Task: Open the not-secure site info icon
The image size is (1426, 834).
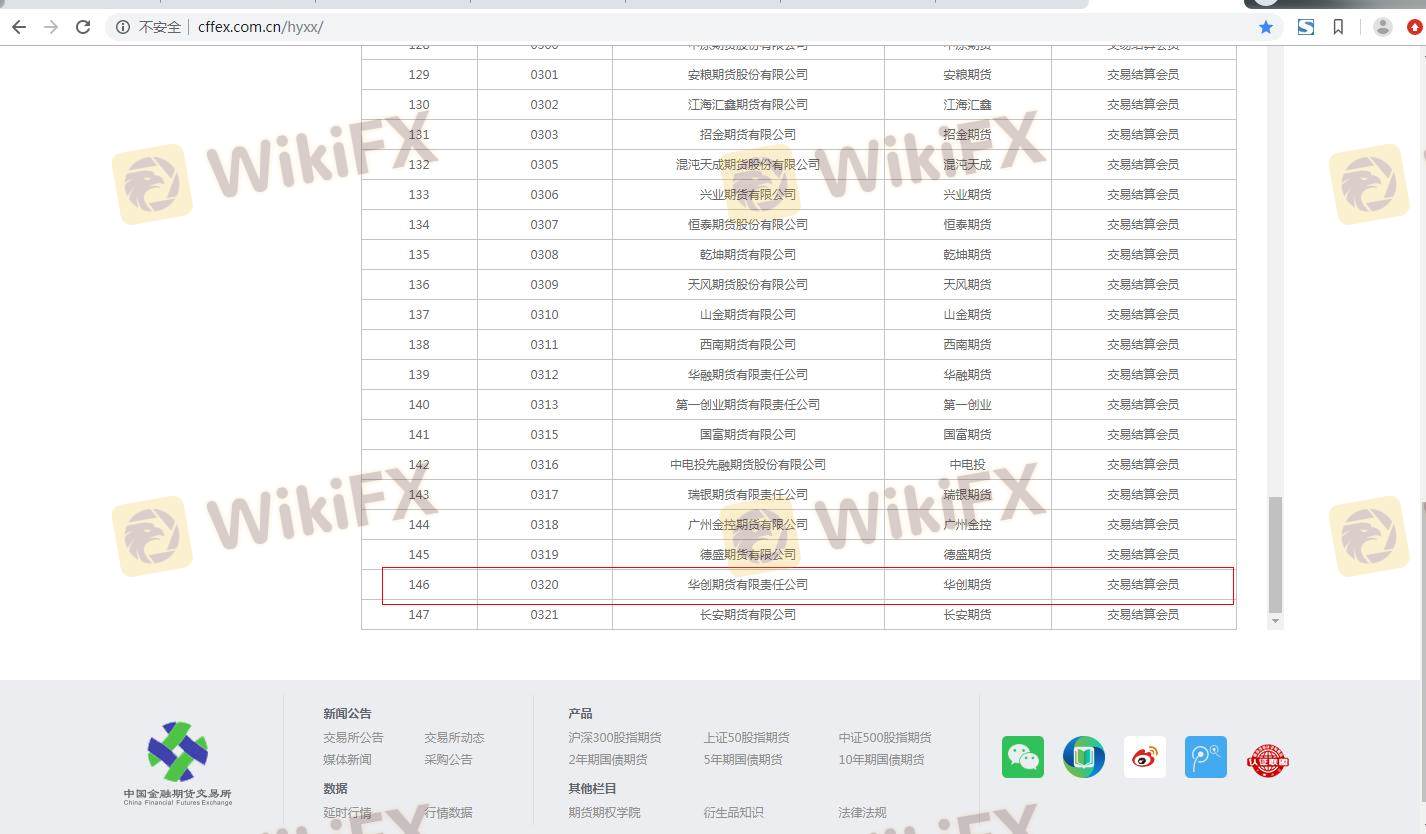Action: (123, 27)
